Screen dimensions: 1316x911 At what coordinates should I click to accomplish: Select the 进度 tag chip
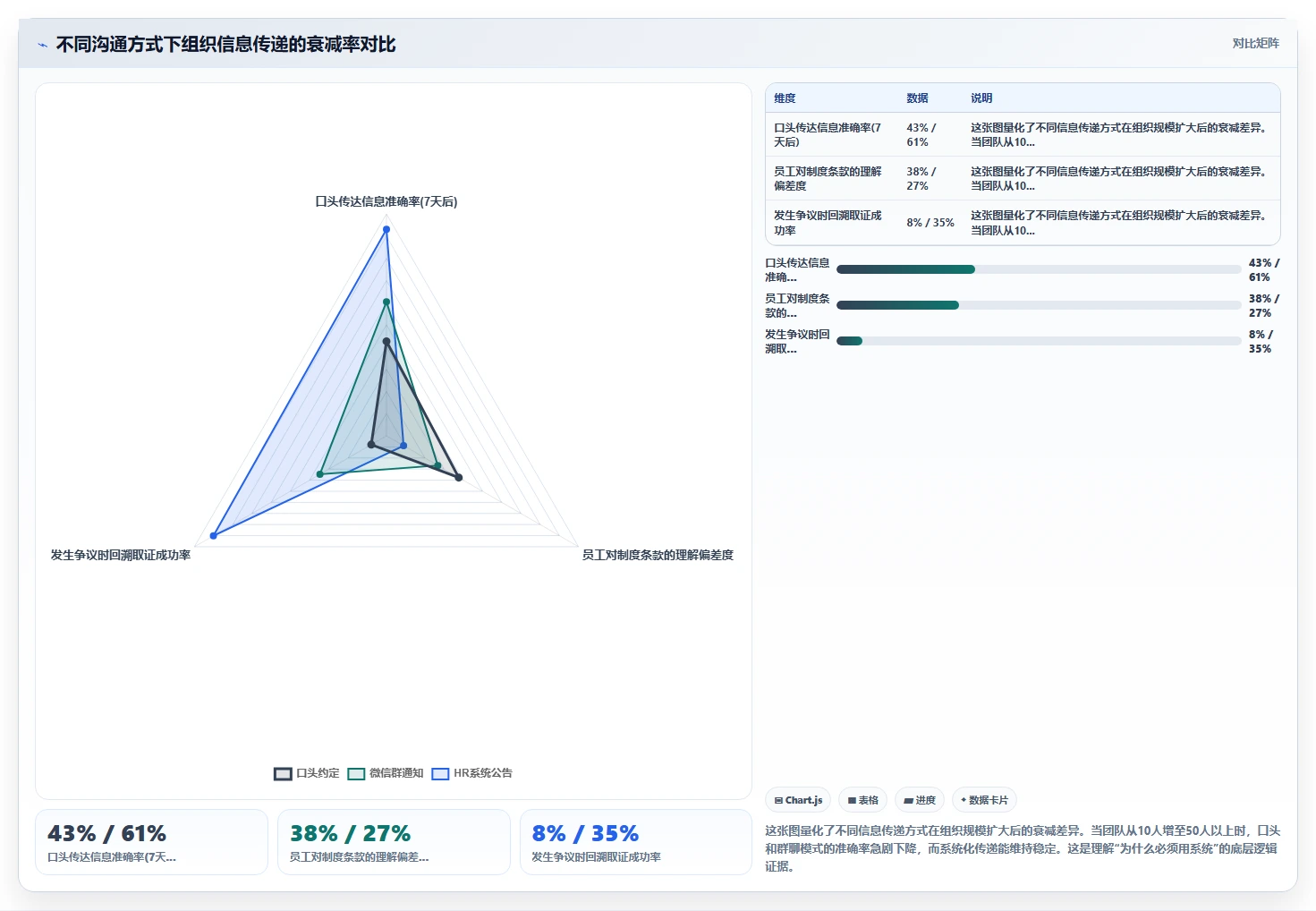920,800
